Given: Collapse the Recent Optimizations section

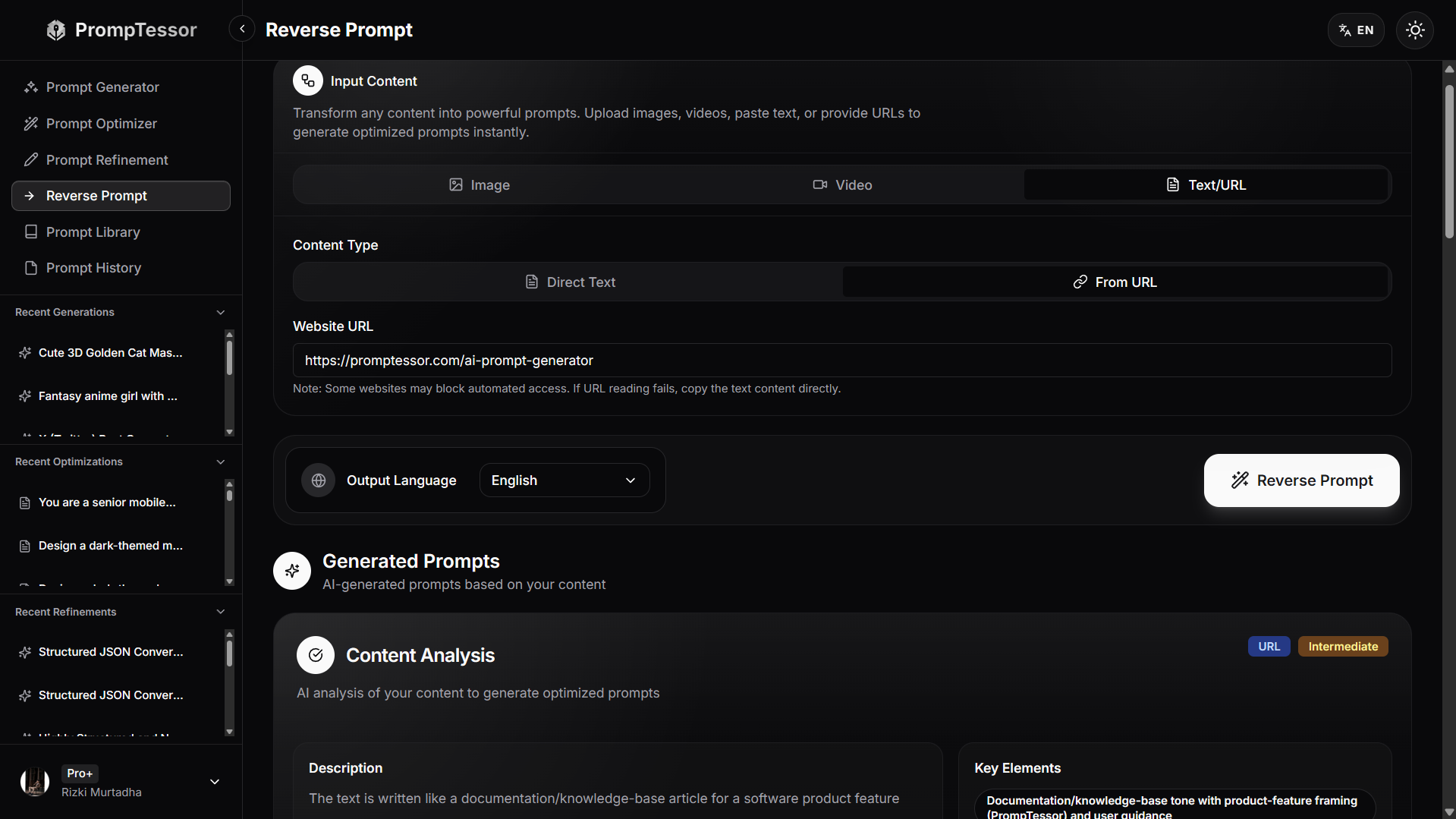Looking at the screenshot, I should click(x=221, y=462).
